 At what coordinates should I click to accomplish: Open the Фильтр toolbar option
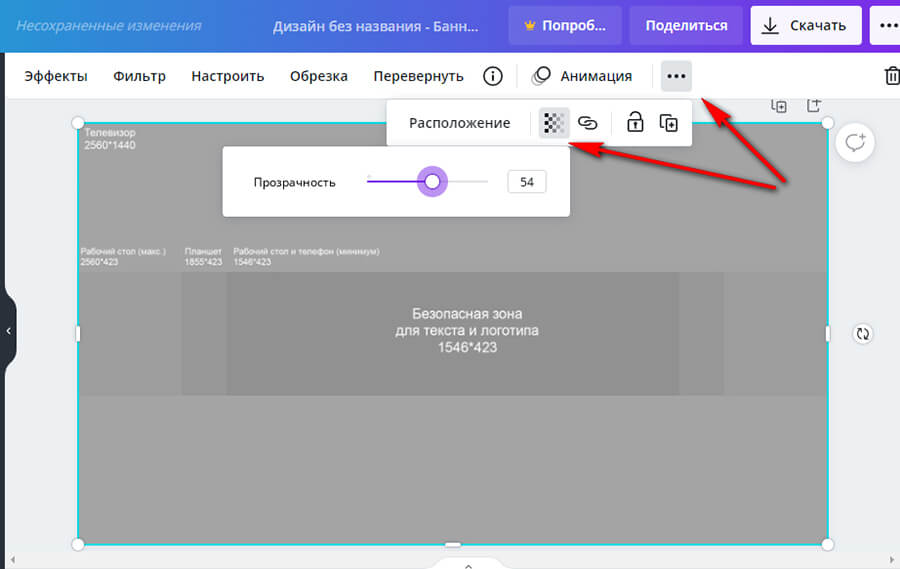tap(139, 76)
